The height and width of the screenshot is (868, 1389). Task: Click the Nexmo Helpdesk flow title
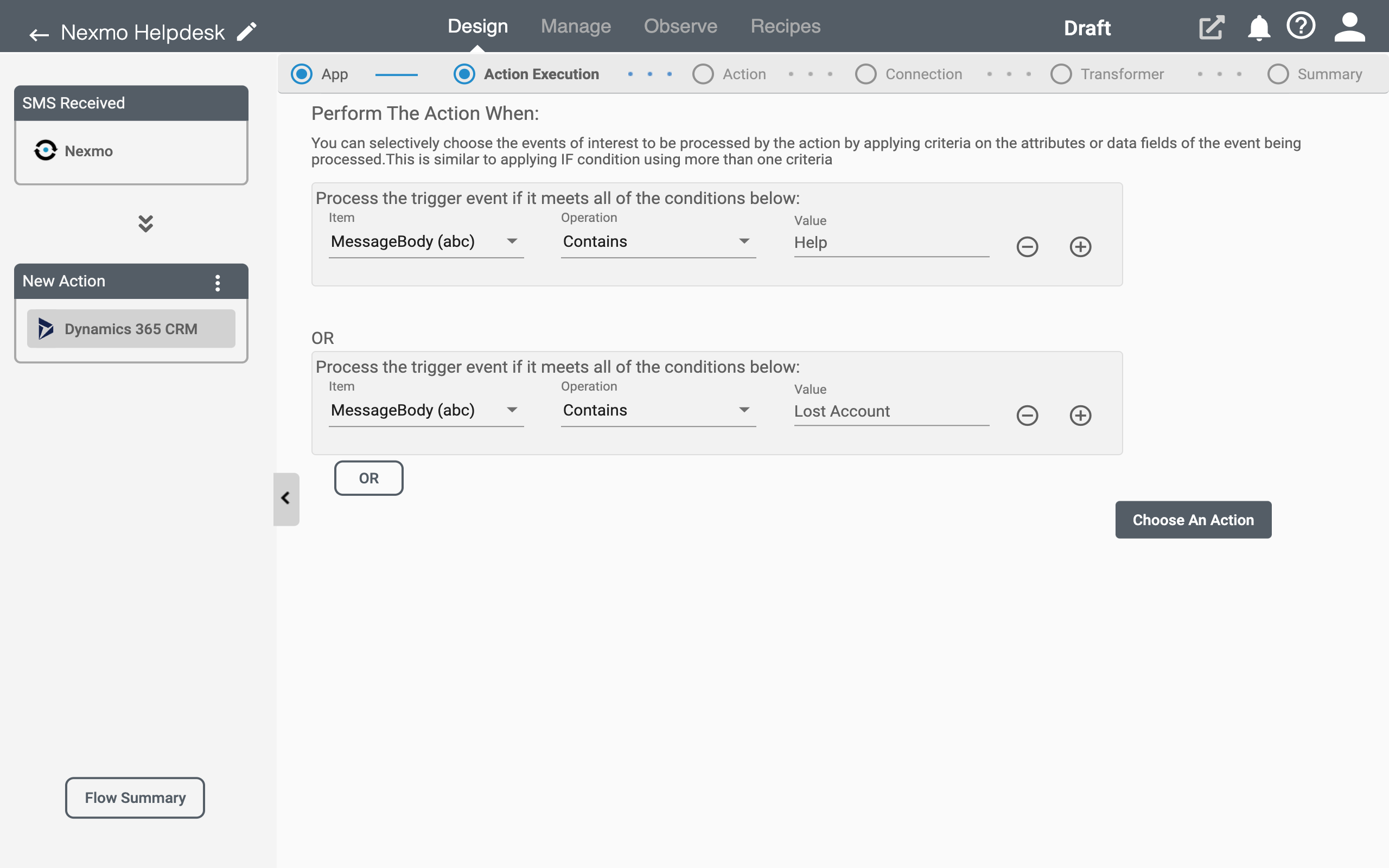tap(142, 33)
